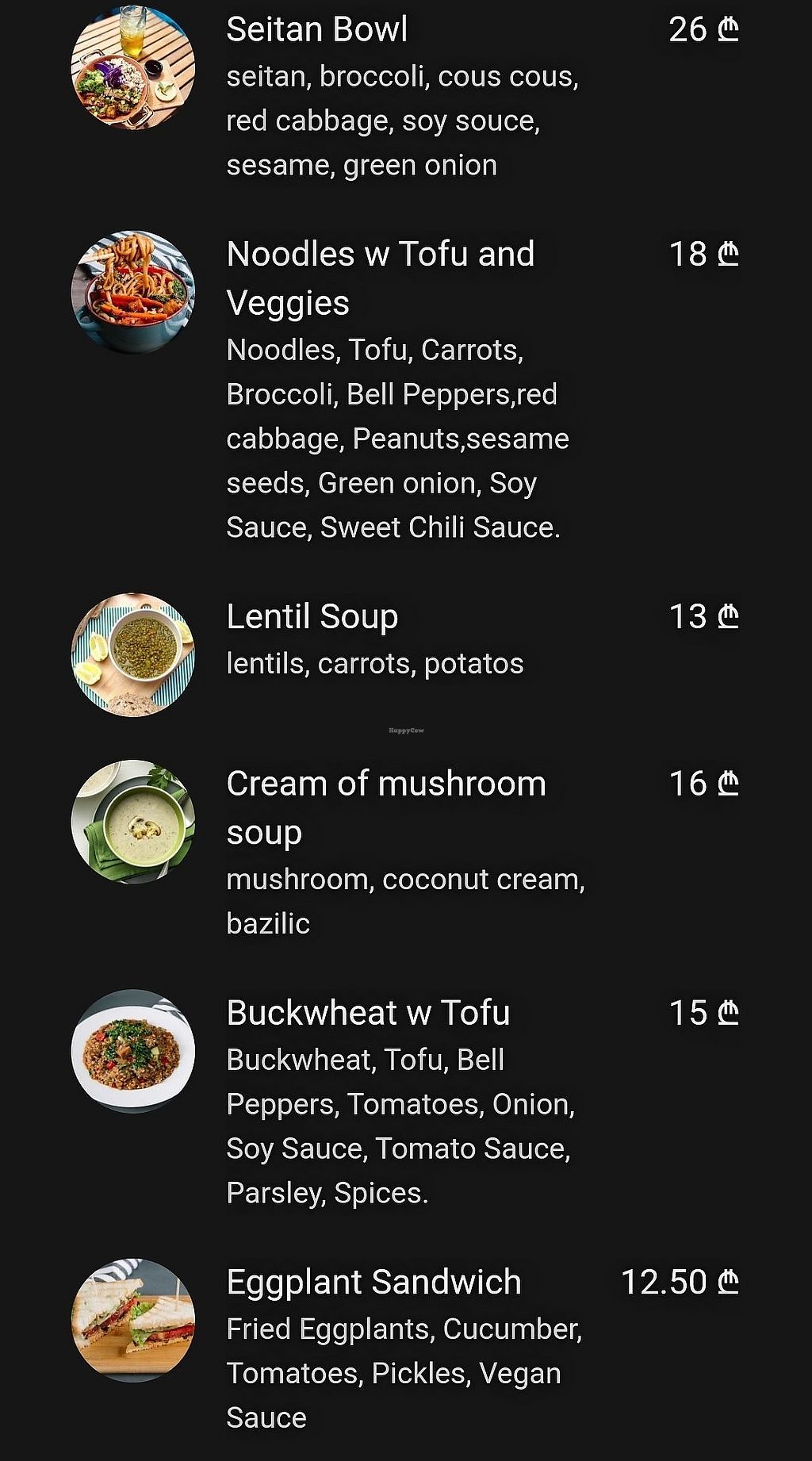The width and height of the screenshot is (812, 1461).
Task: Tap the 18 lari noodles price
Action: (x=703, y=255)
